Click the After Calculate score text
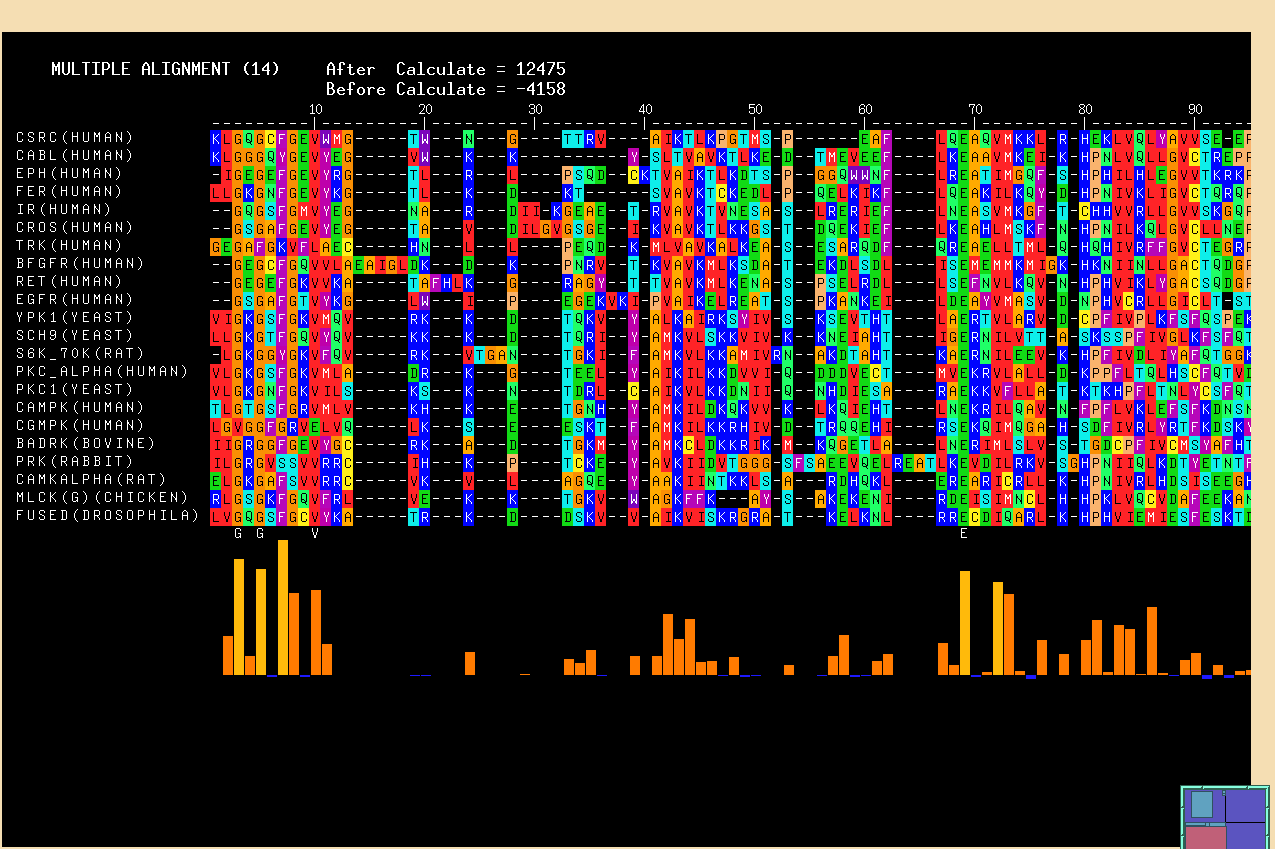Image resolution: width=1275 pixels, height=849 pixels. [445, 70]
